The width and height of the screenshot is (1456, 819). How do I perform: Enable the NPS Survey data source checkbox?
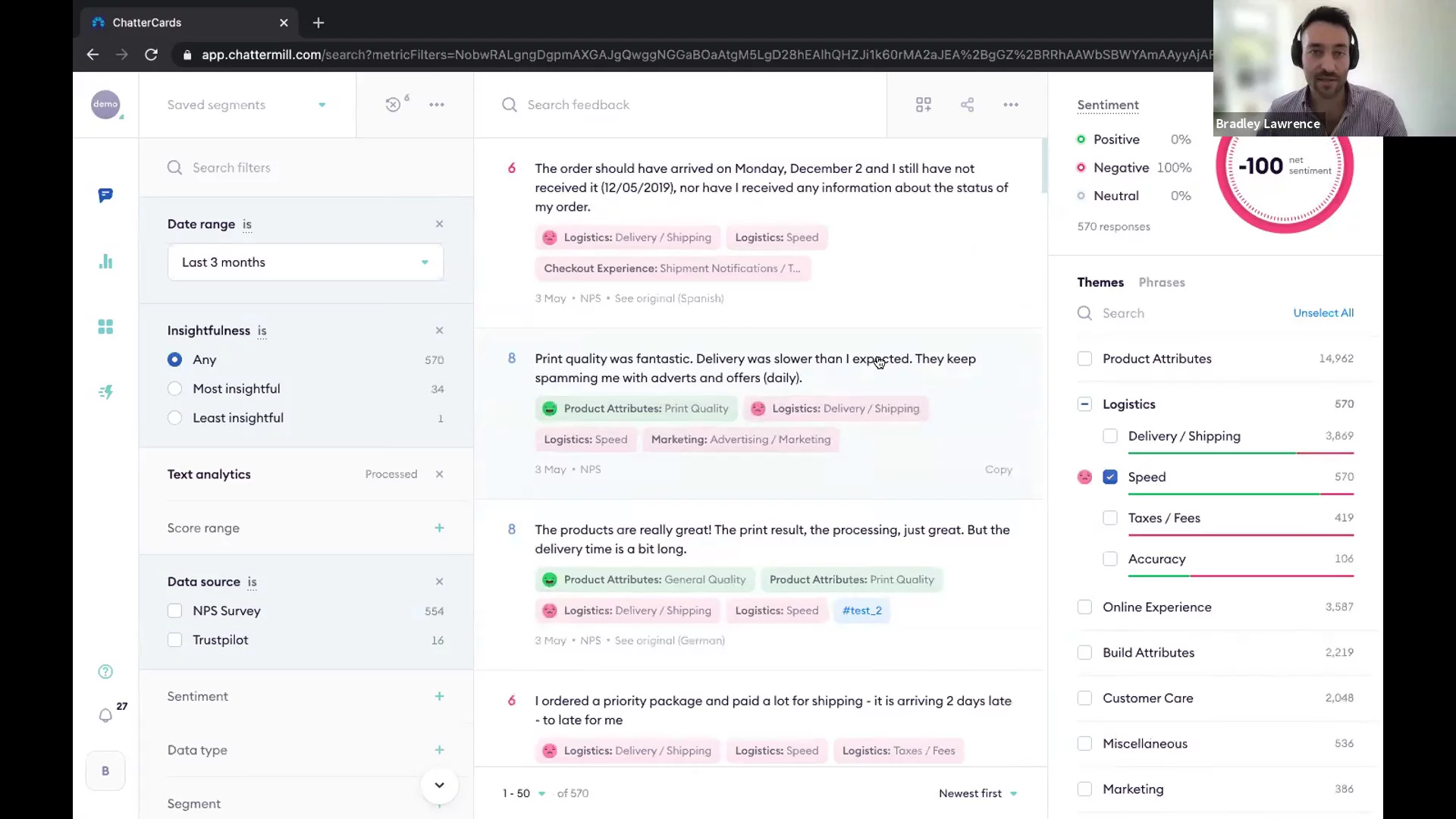click(174, 610)
